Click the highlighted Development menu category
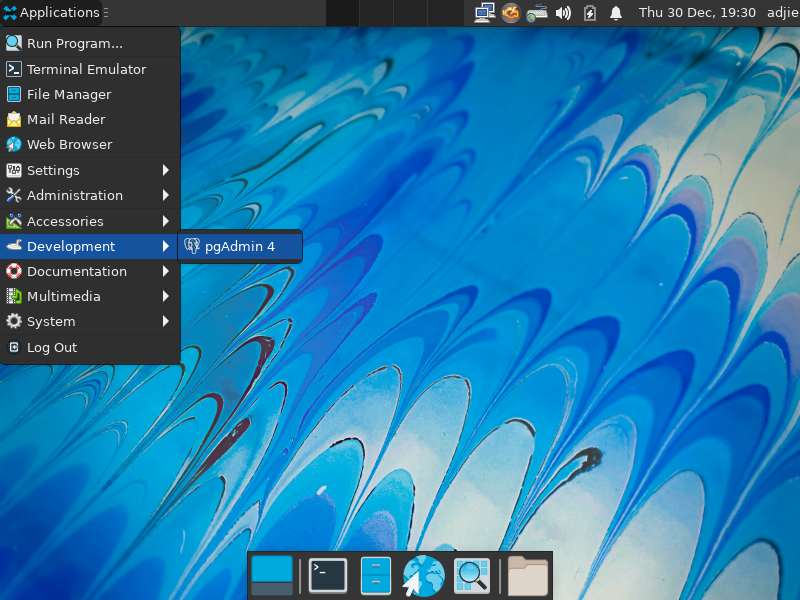Viewport: 800px width, 600px height. pyautogui.click(x=90, y=246)
